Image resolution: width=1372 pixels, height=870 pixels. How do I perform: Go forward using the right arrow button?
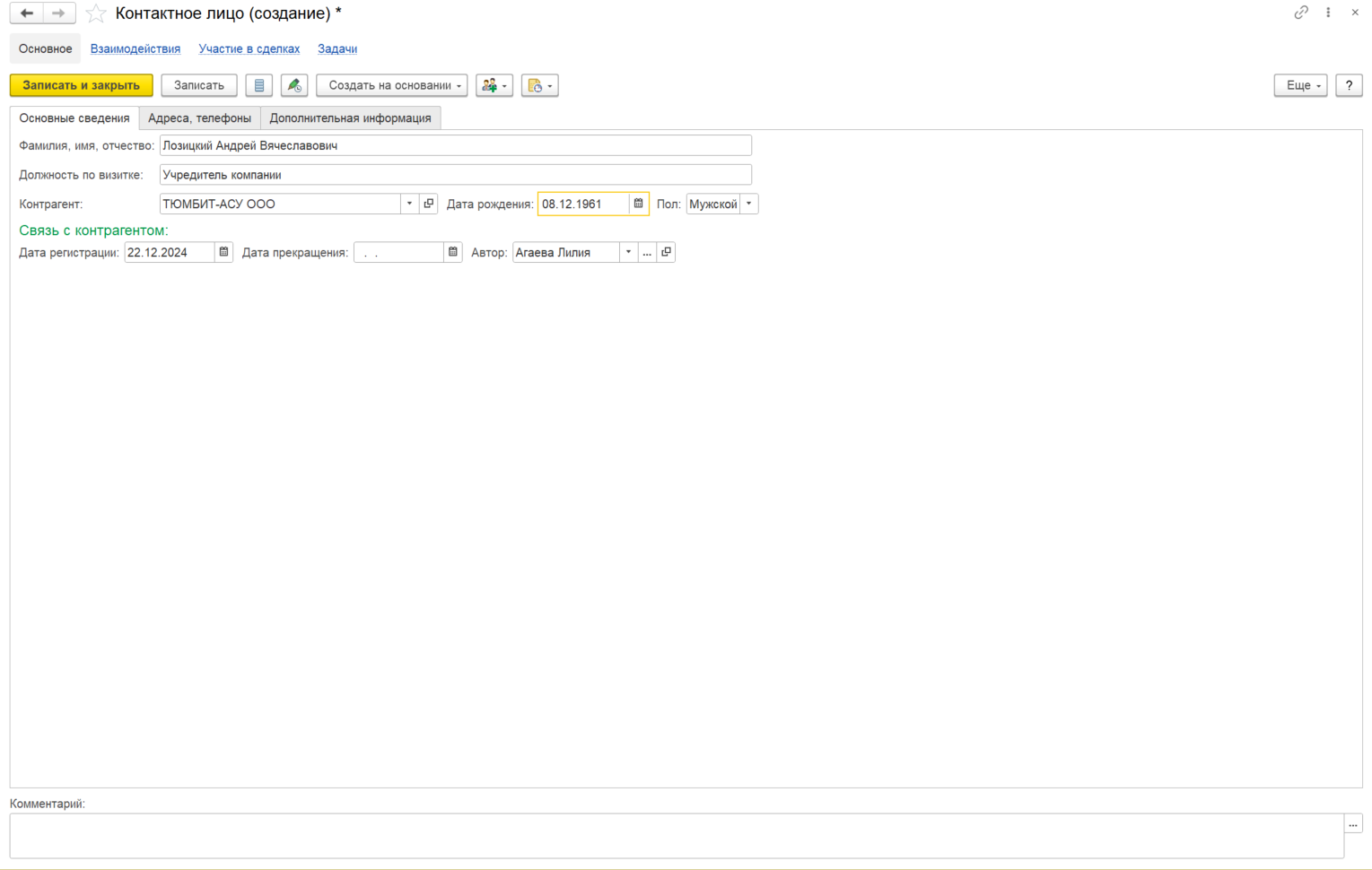(59, 13)
